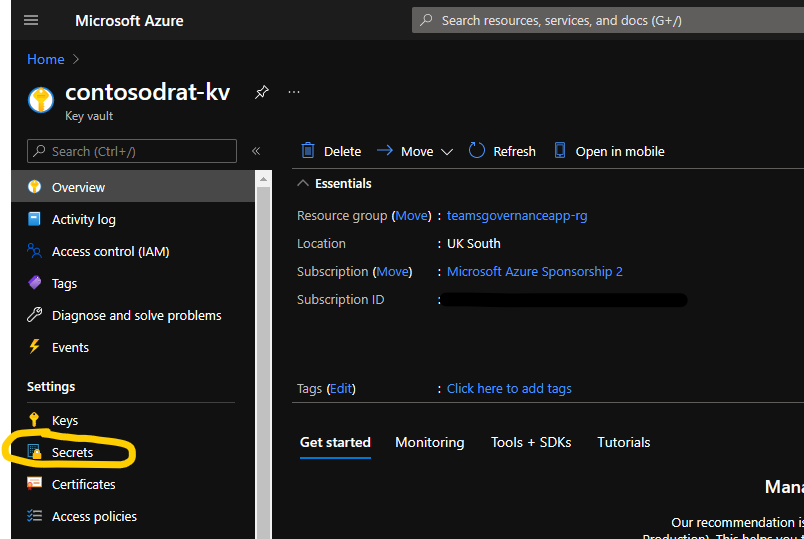Click the Certificates icon

click(x=34, y=484)
